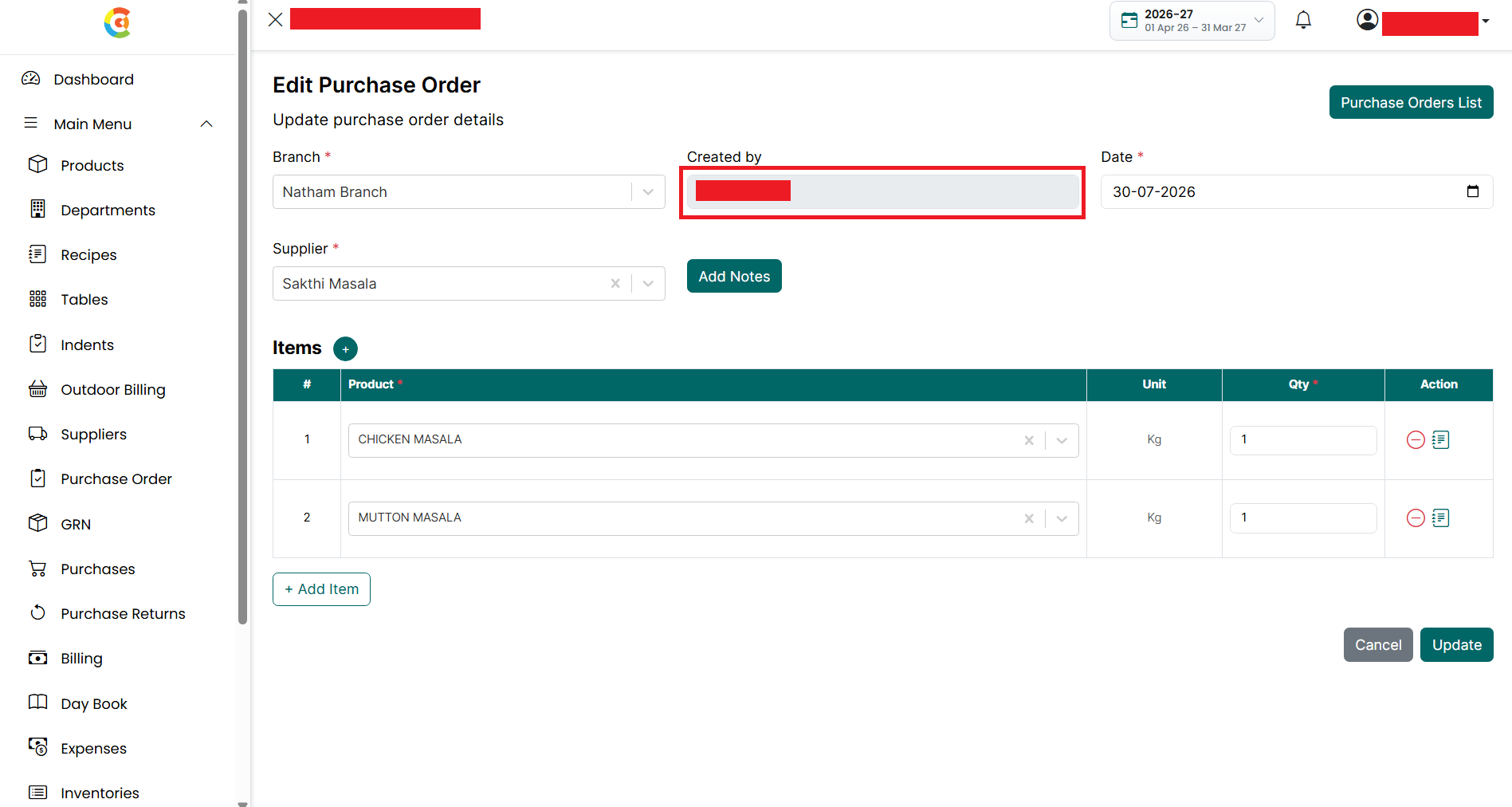This screenshot has height=807, width=1512.
Task: Click the Cancel button
Action: [1378, 644]
